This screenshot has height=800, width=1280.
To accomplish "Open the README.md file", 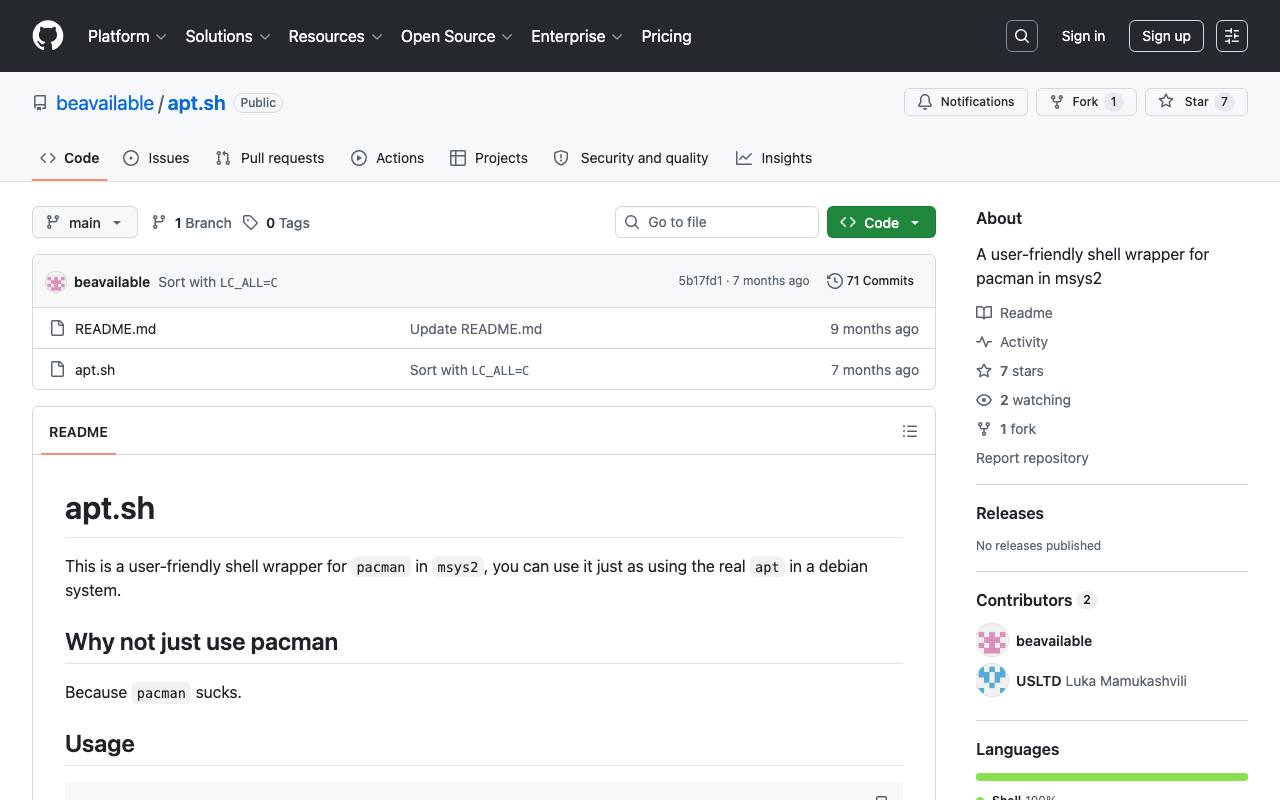I will [115, 329].
